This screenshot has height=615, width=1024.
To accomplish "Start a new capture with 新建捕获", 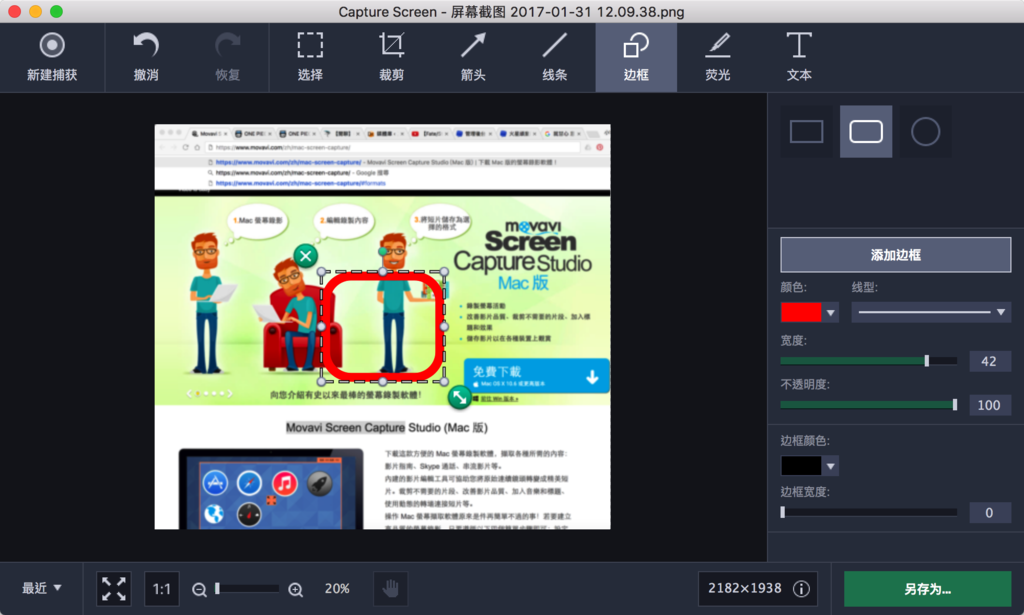I will pos(52,57).
